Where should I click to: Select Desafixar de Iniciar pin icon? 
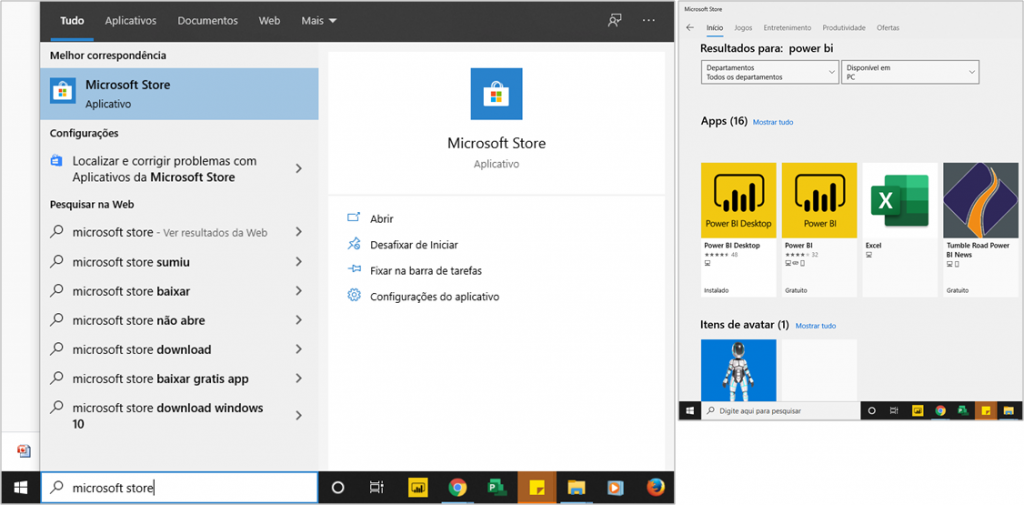tap(353, 244)
